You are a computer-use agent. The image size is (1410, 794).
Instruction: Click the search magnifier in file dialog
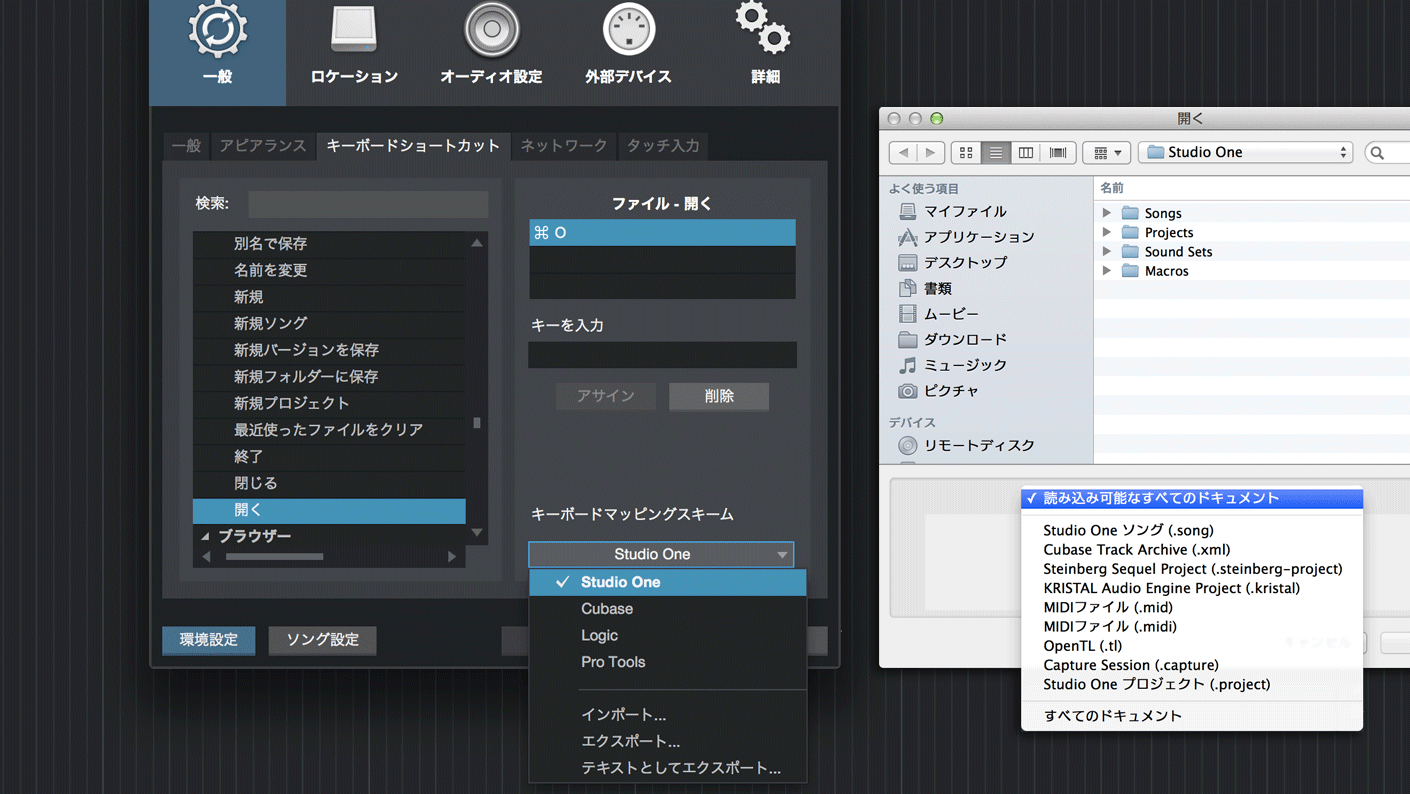pyautogui.click(x=1378, y=153)
